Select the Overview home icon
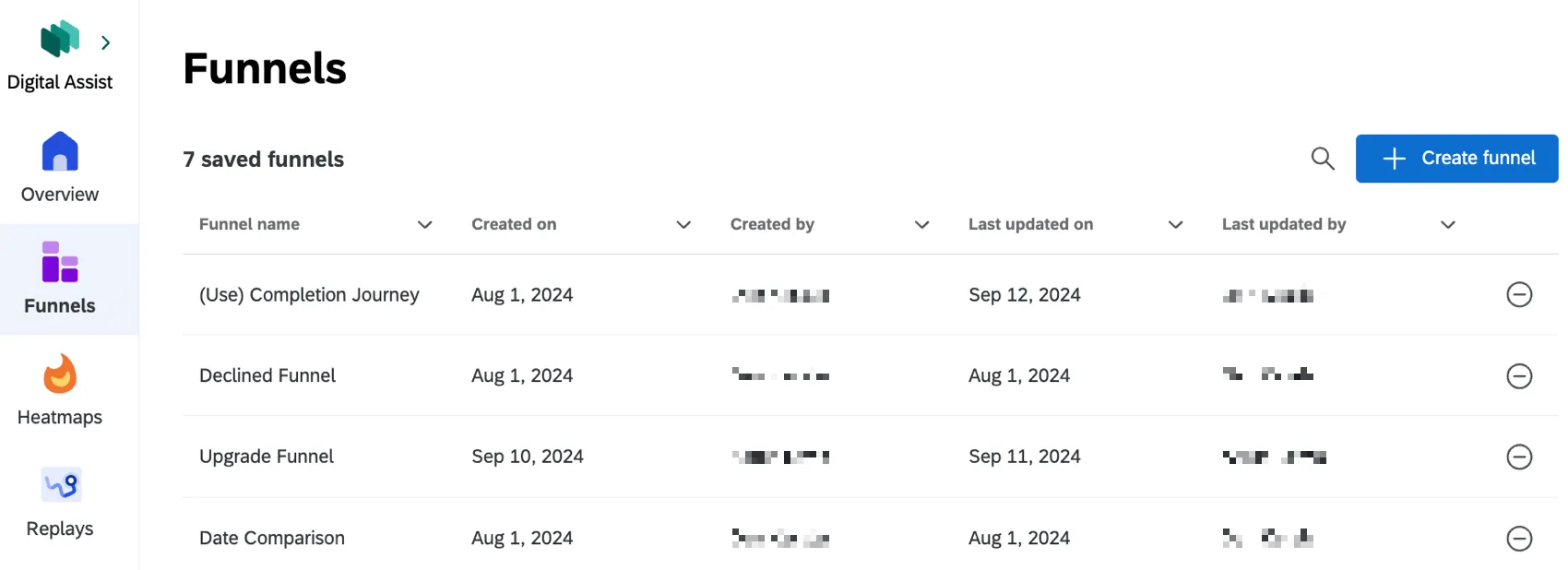Image resolution: width=1568 pixels, height=570 pixels. 59,151
